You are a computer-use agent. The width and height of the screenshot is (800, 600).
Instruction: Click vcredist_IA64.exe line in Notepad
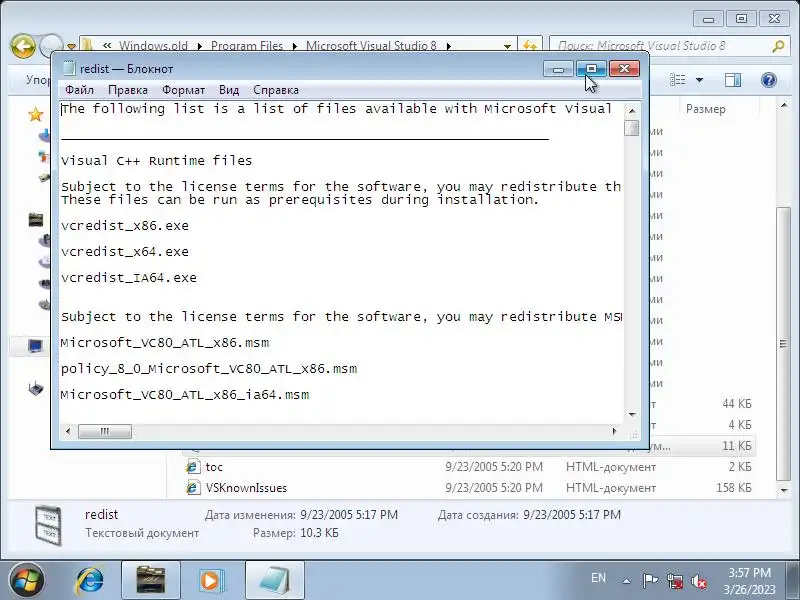click(129, 278)
